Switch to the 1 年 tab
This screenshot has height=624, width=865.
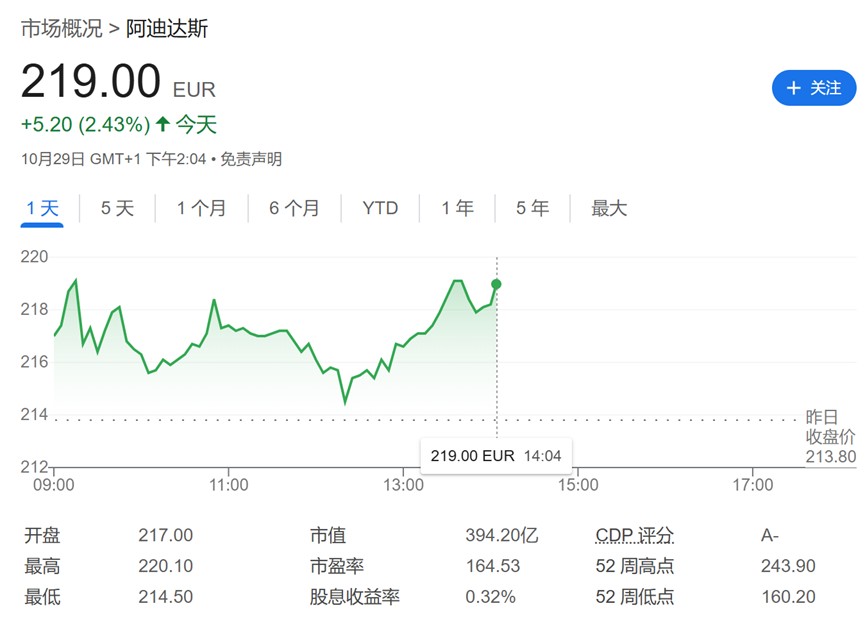click(458, 208)
